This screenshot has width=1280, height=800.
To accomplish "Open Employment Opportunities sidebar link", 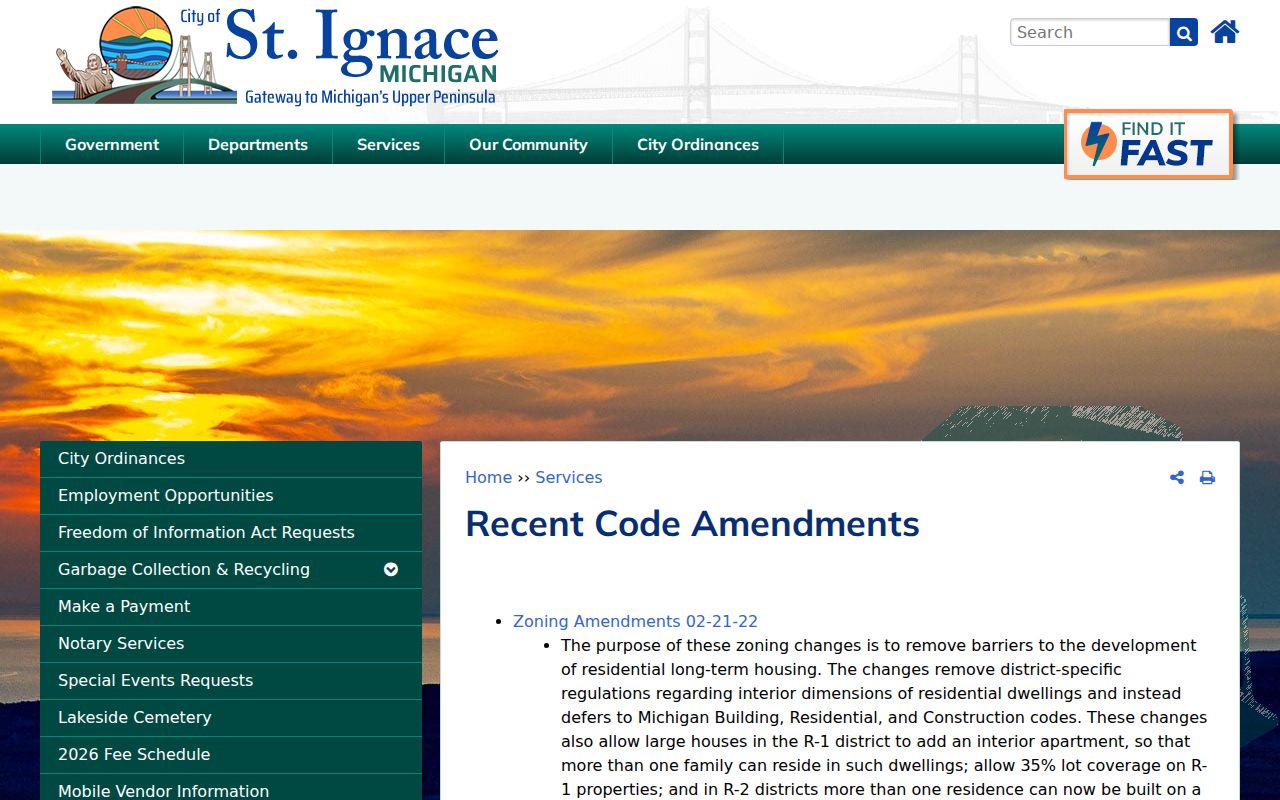I will (x=231, y=496).
